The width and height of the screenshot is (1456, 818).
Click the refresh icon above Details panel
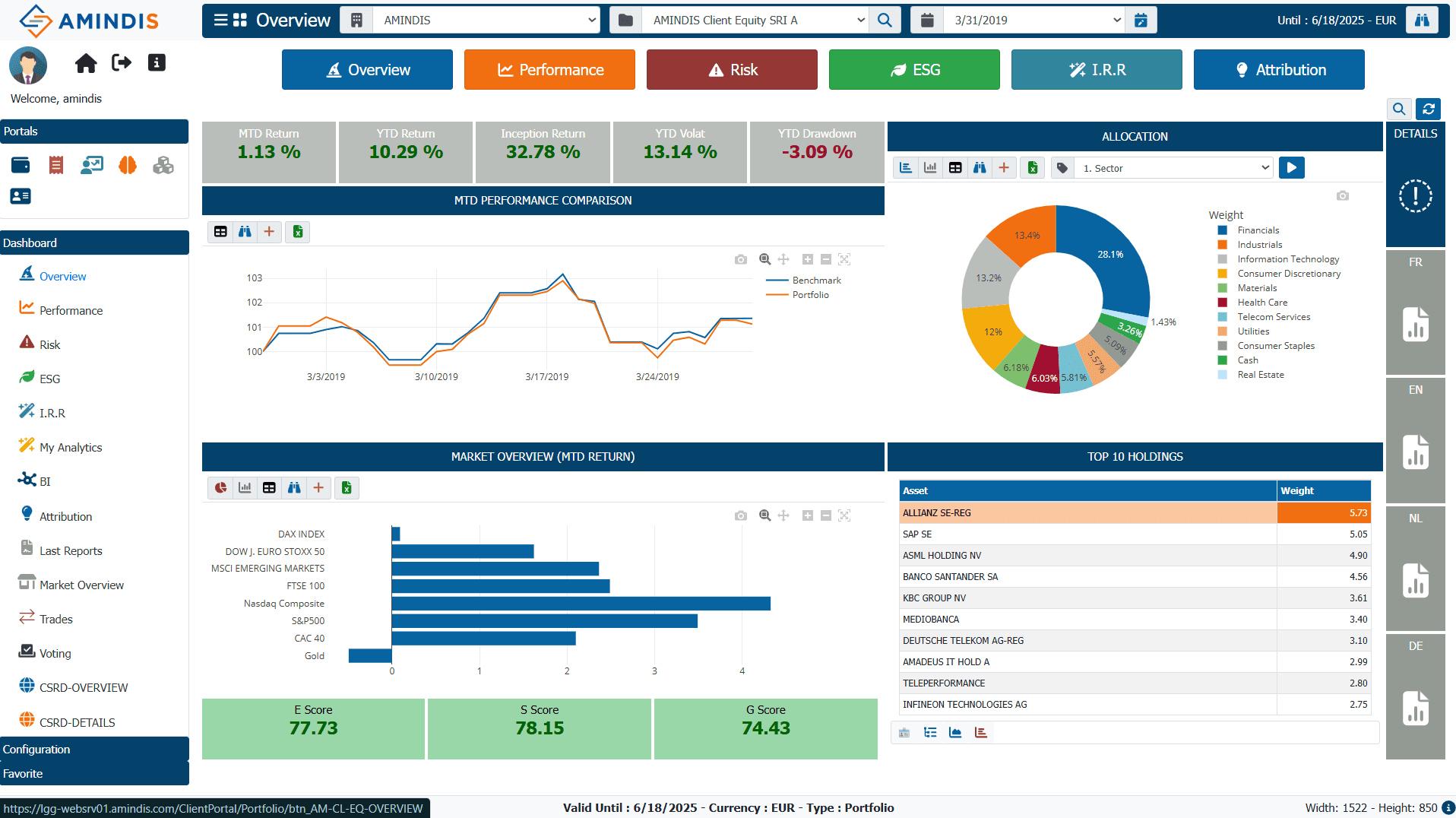click(1429, 109)
